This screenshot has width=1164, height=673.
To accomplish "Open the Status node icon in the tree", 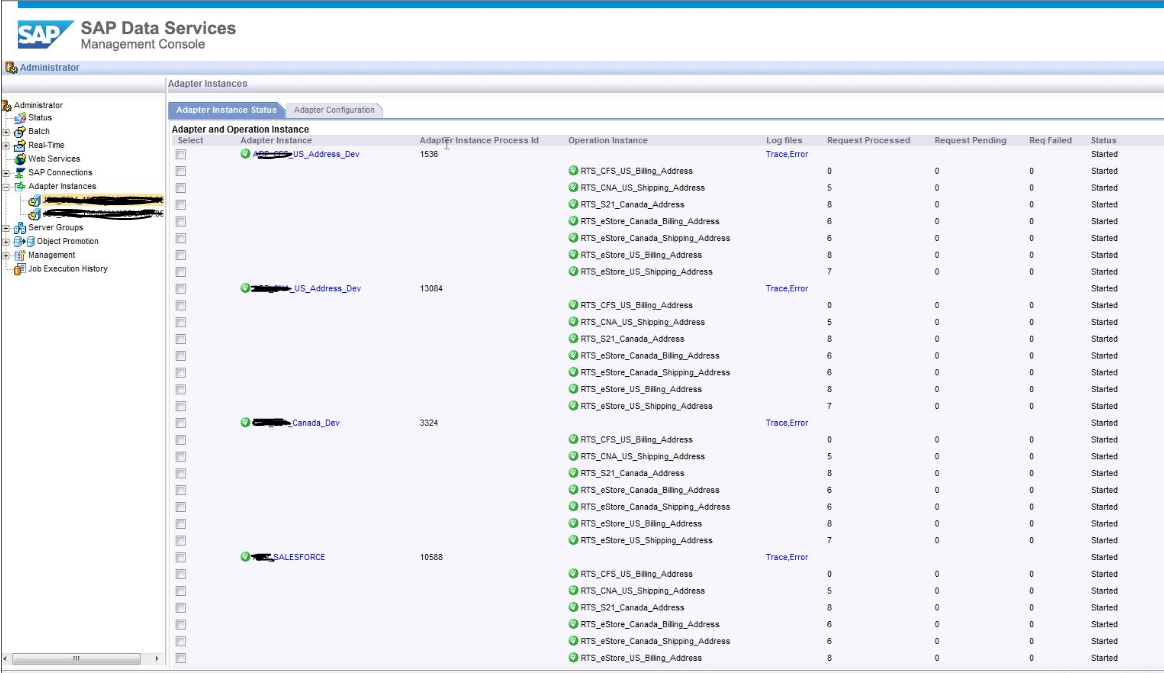I will pyautogui.click(x=21, y=118).
